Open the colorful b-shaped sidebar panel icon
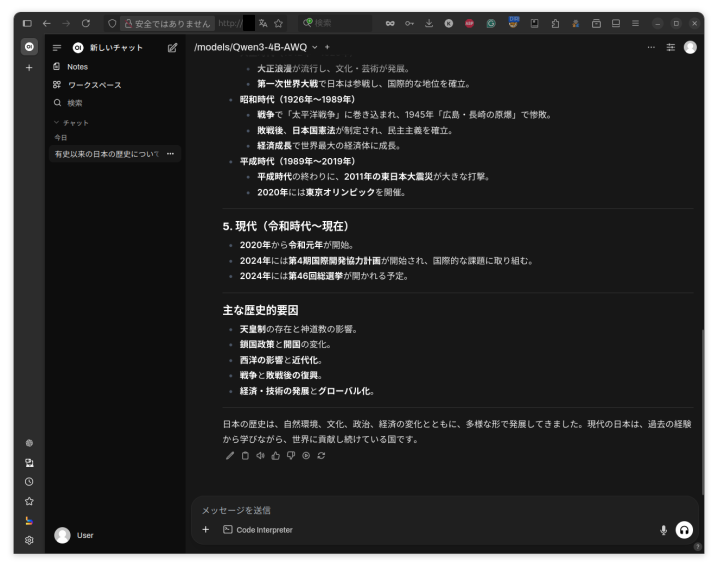 point(29,520)
